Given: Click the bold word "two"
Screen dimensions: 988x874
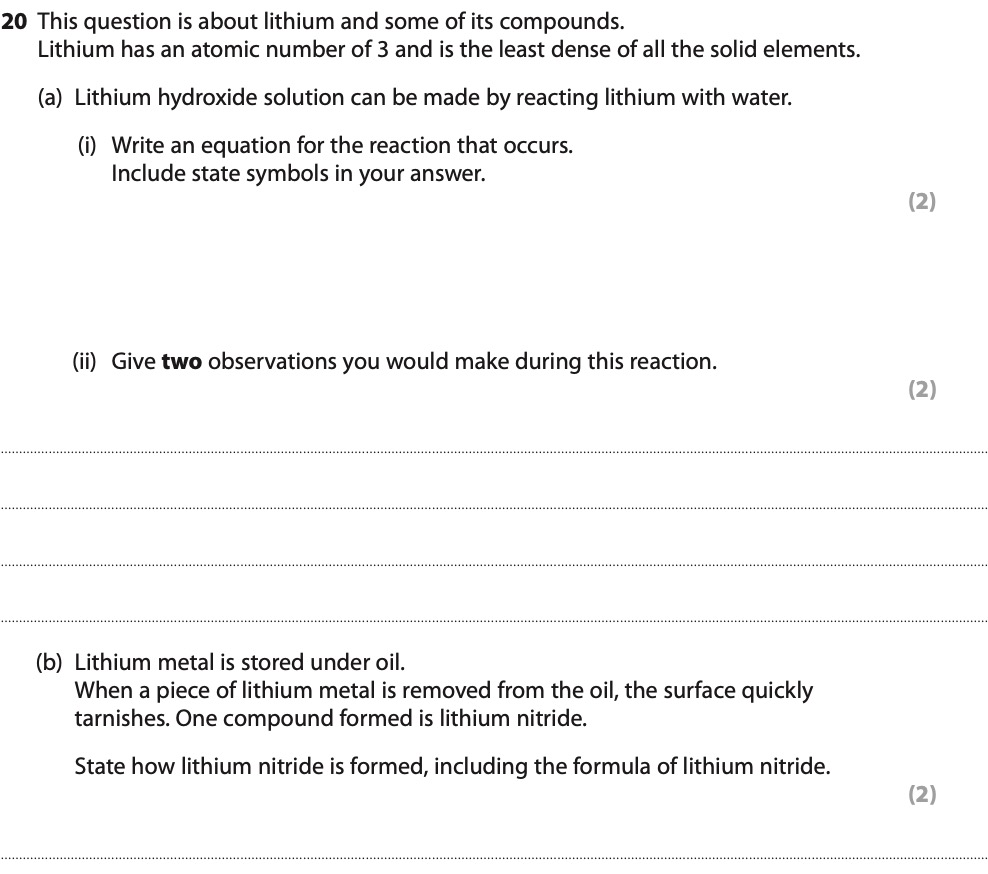Looking at the screenshot, I should pos(181,362).
